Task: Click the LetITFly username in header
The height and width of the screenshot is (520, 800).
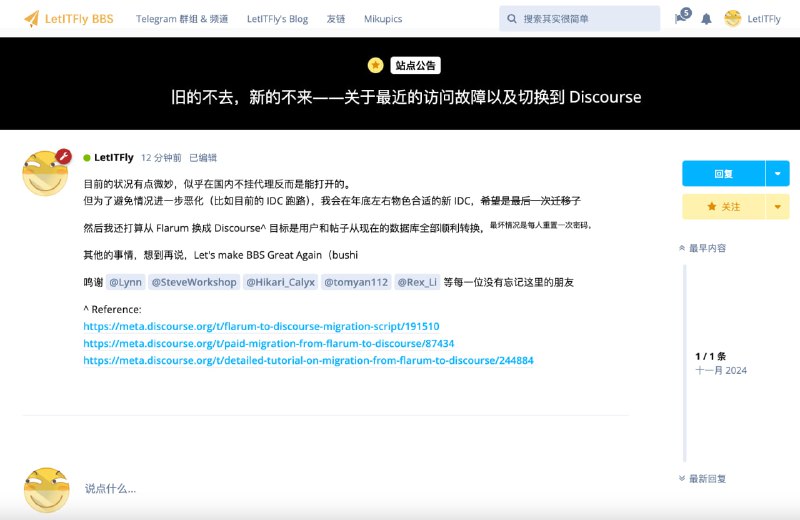Action: (x=764, y=19)
